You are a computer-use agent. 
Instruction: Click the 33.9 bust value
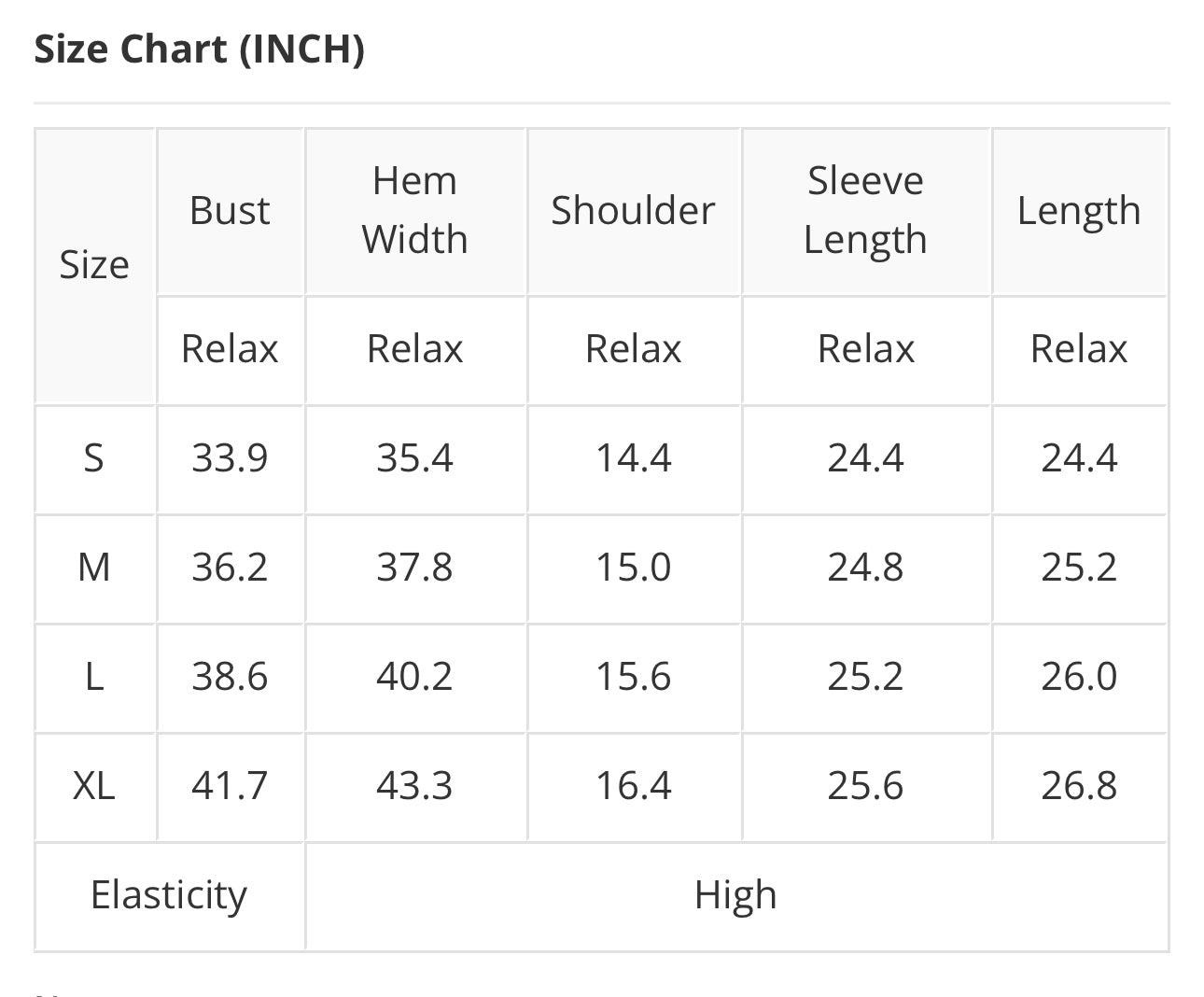230,458
